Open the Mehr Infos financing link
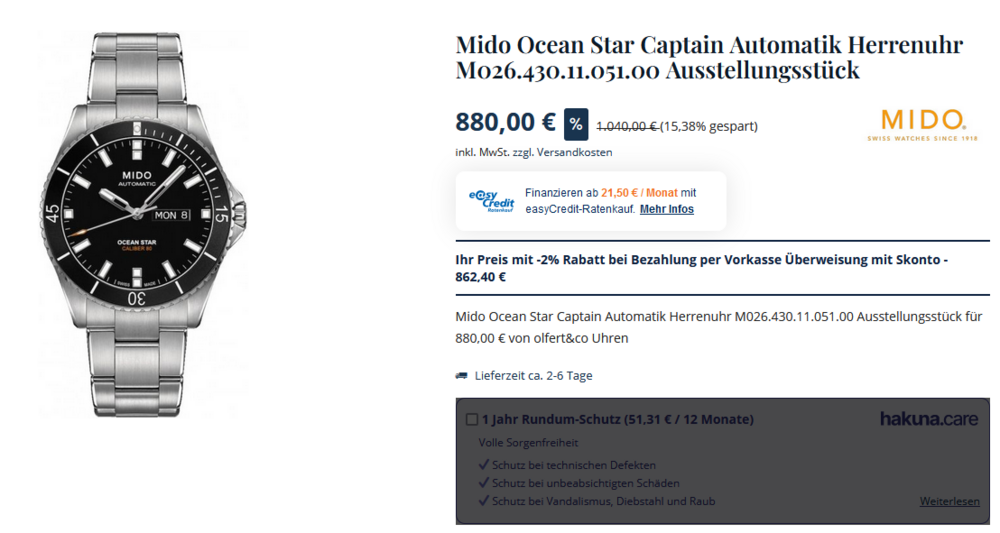The image size is (1000, 533). pos(667,209)
